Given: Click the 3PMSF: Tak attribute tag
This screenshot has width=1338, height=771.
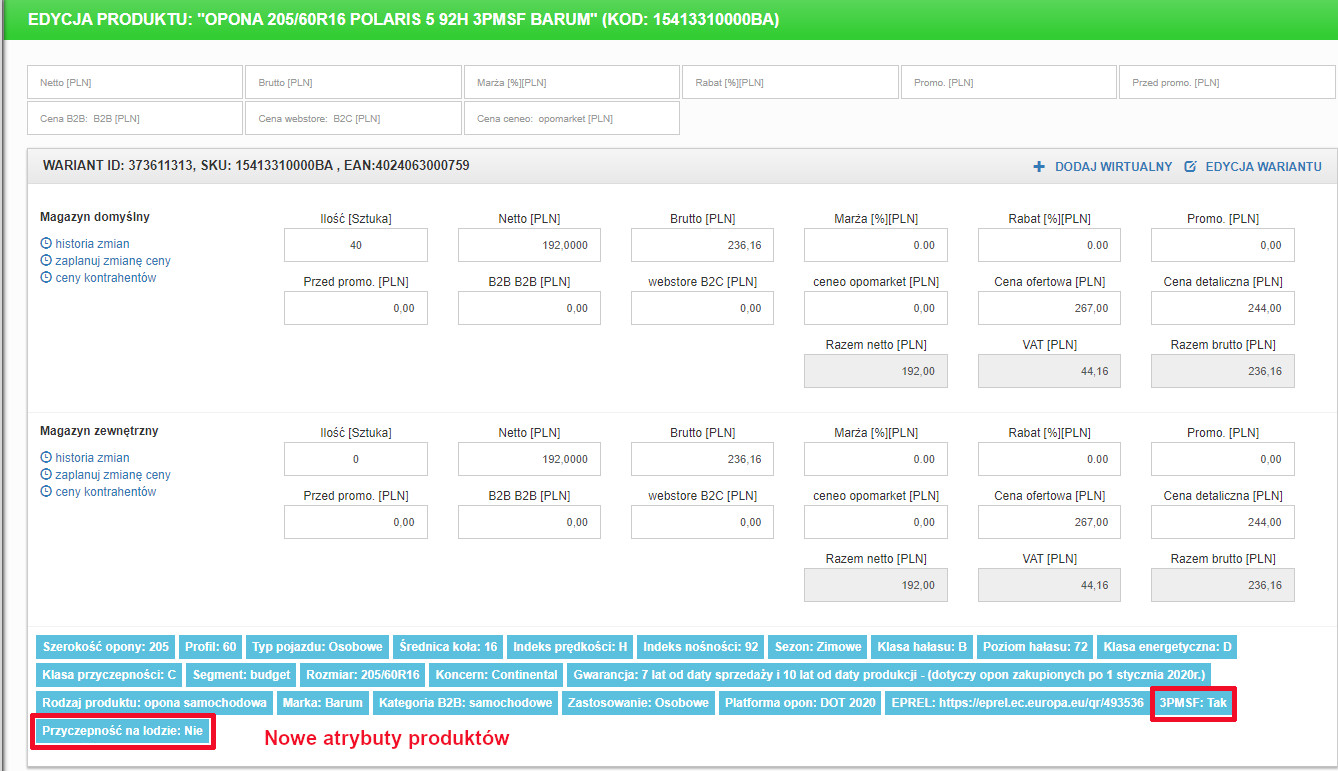Looking at the screenshot, I should pyautogui.click(x=1192, y=703).
